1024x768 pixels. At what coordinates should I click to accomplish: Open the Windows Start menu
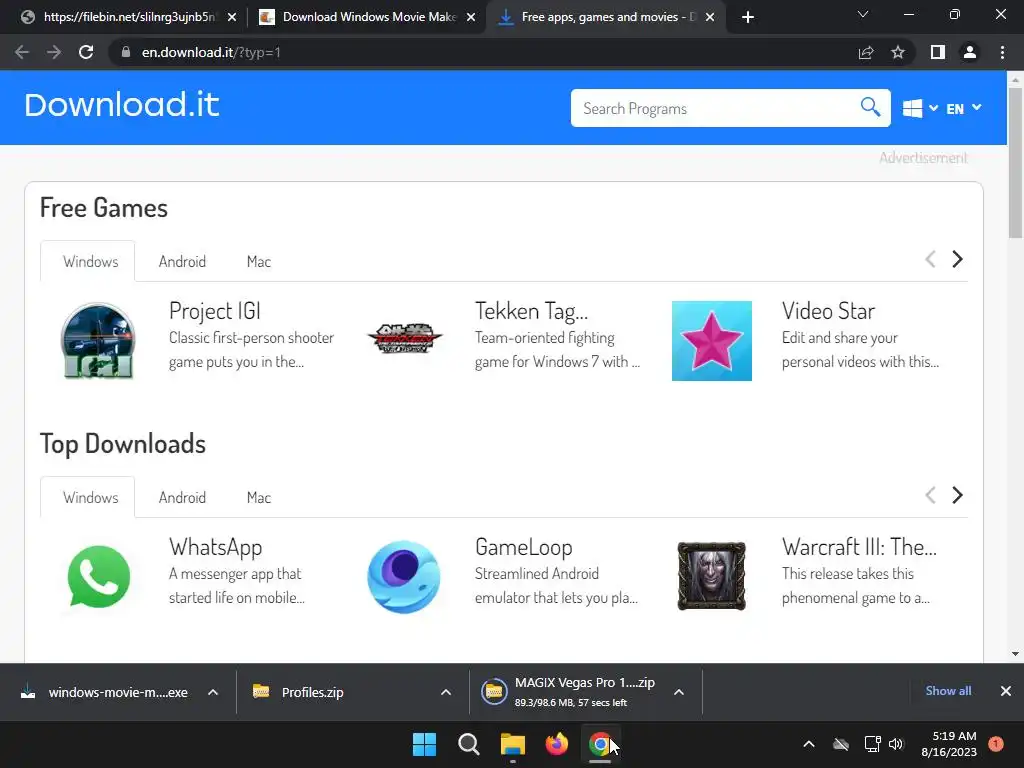424,744
